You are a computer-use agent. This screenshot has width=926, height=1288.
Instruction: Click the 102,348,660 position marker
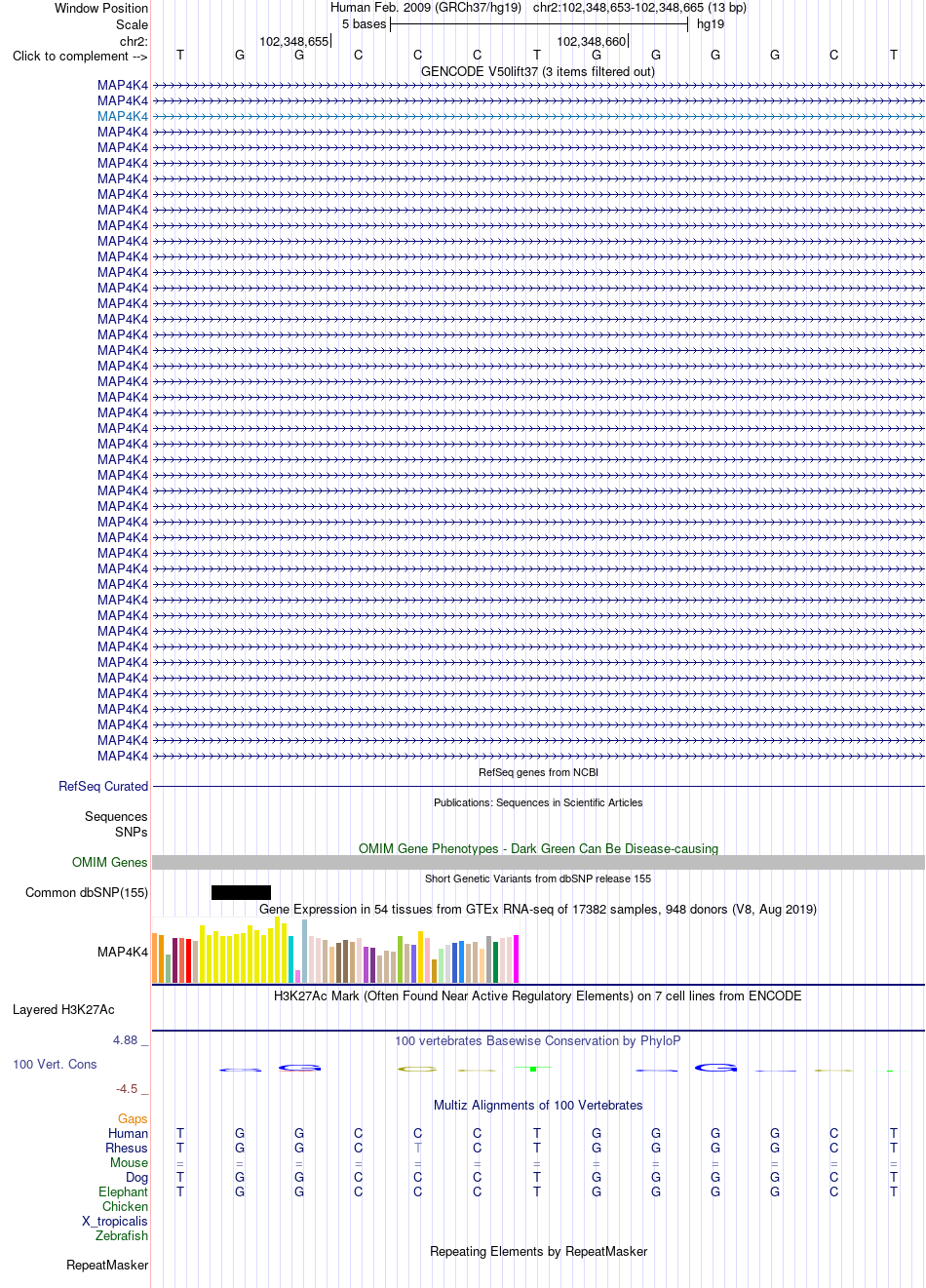(592, 41)
